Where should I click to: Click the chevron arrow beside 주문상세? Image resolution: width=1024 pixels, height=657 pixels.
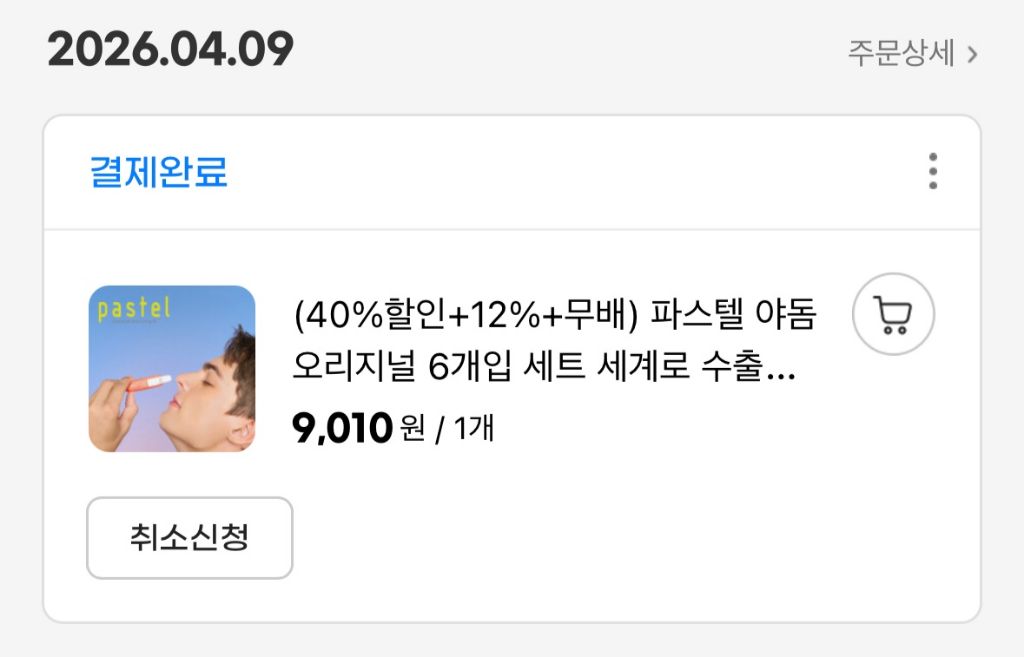972,54
